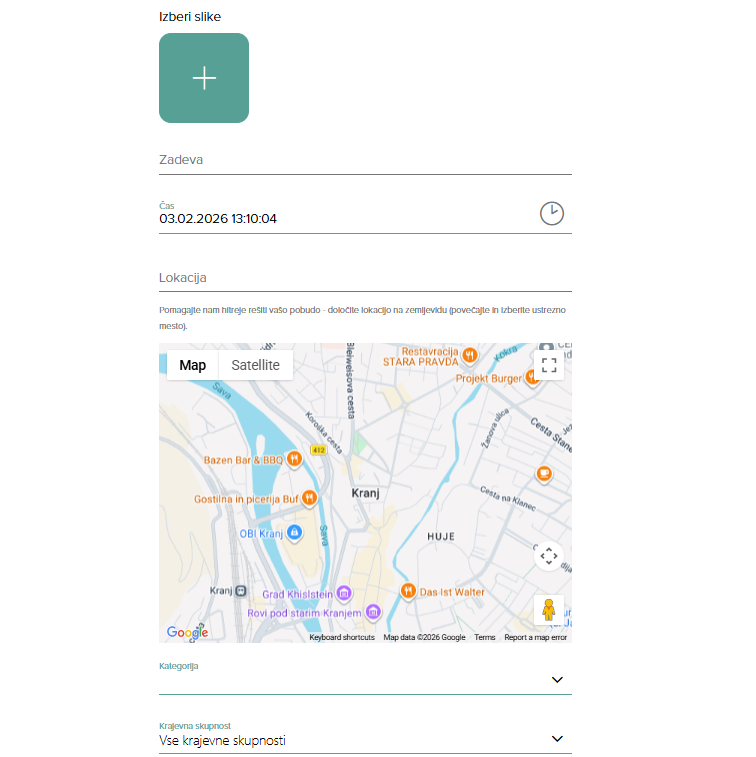The image size is (756, 757).
Task: Select Grad Khislstein museum marker
Action: click(x=344, y=594)
